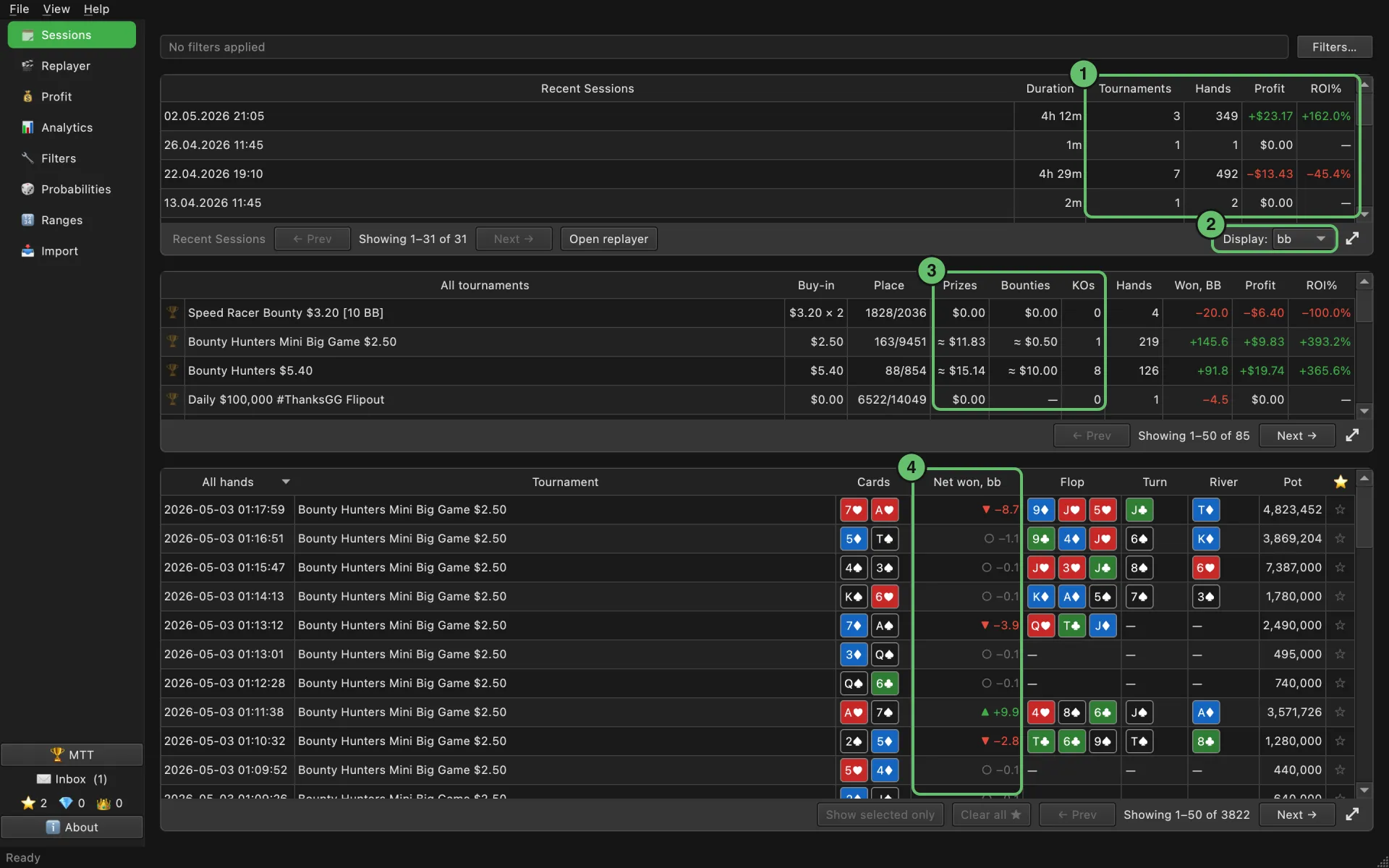Viewport: 1389px width, 868px height.
Task: Open the Display units dropdown set to bb
Action: click(1303, 239)
